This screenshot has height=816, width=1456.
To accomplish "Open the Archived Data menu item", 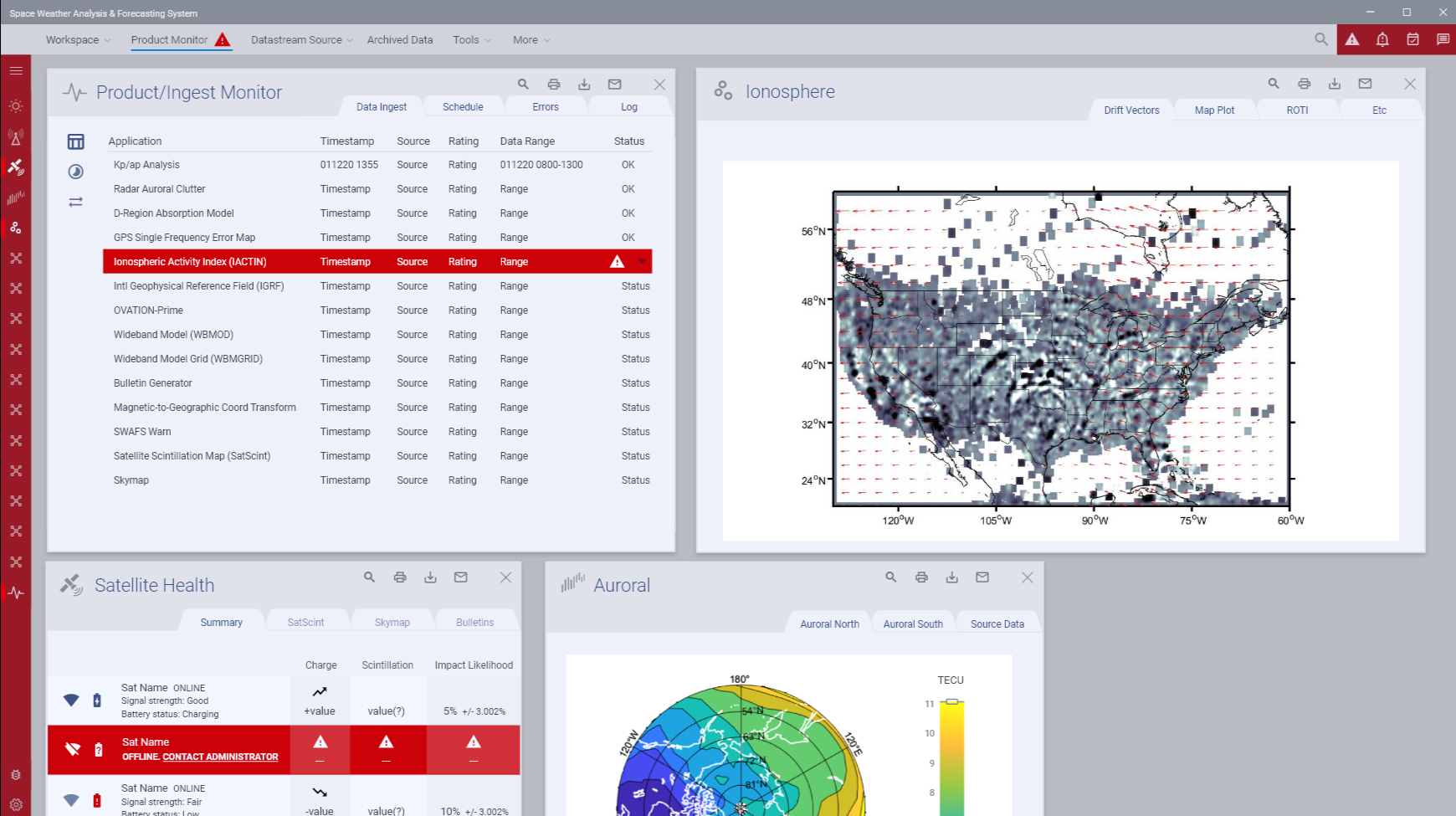I will [400, 40].
